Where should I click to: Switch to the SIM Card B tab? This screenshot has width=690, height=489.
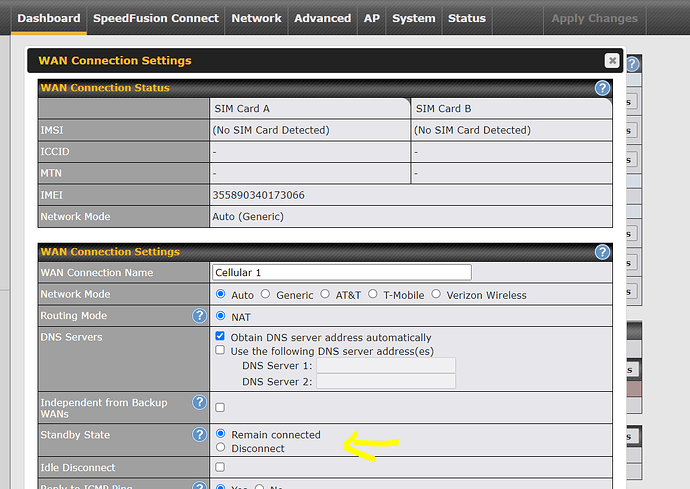pos(443,109)
